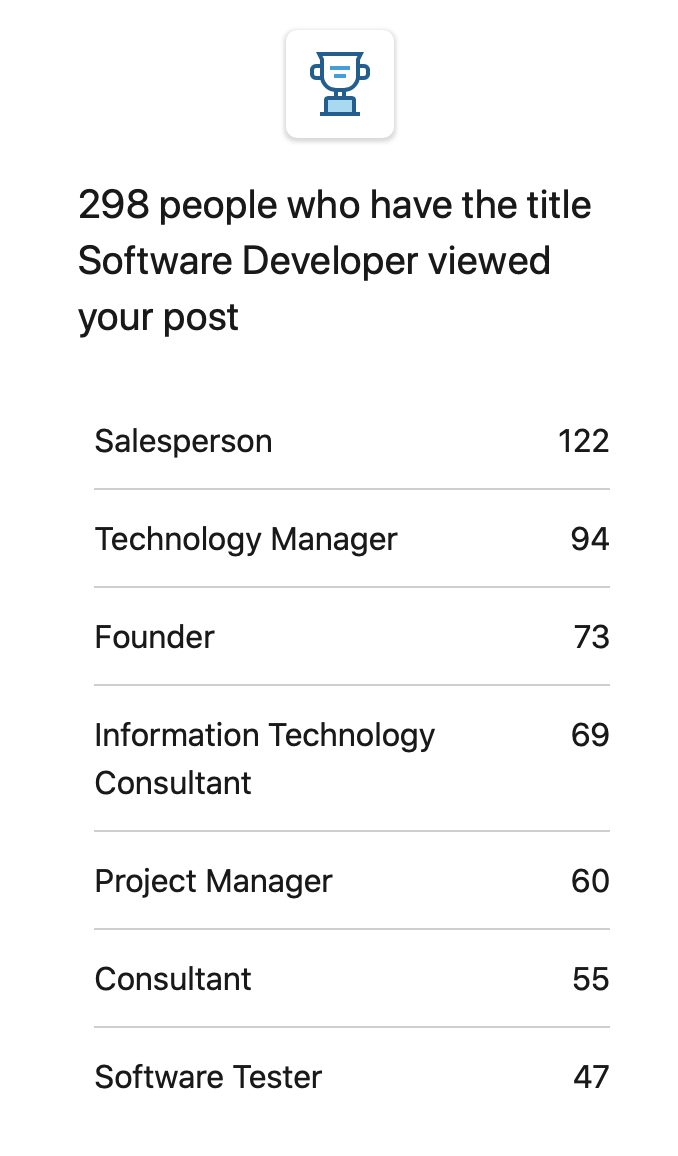
Task: Click the Software Tester count 47
Action: [591, 1077]
